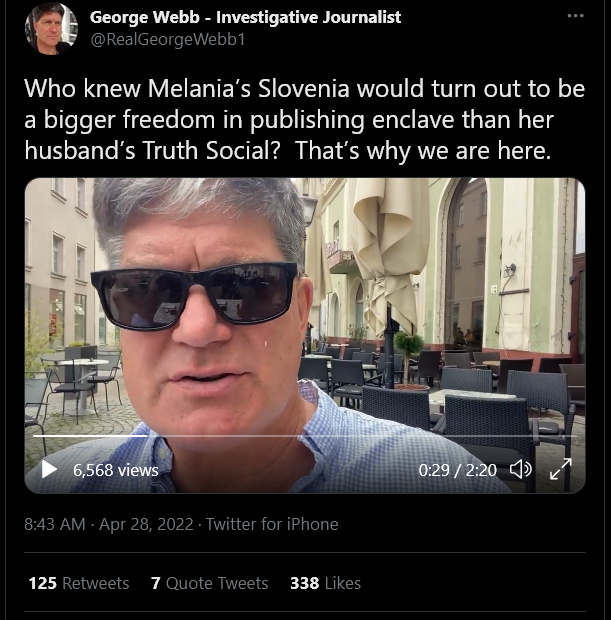
Task: Open the Twitter for iPhone source link
Action: coord(272,524)
